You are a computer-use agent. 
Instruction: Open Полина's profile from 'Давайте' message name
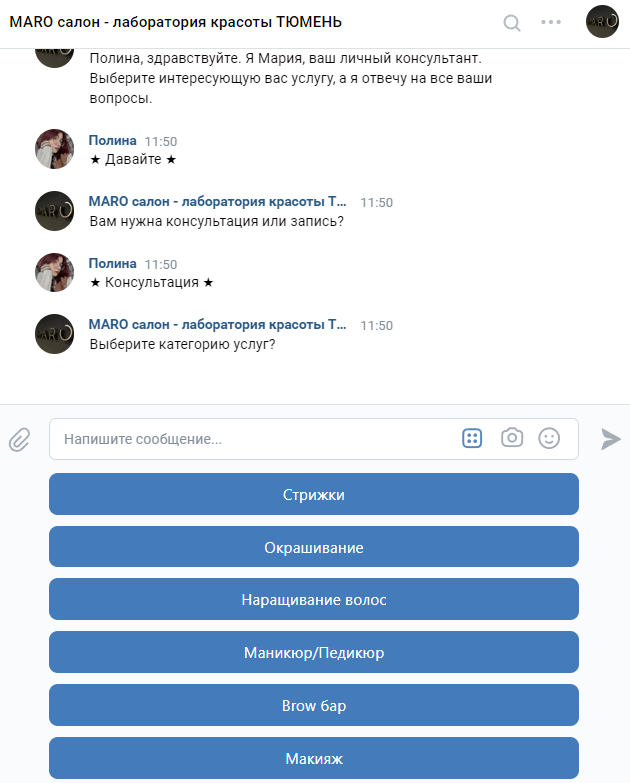coord(112,140)
